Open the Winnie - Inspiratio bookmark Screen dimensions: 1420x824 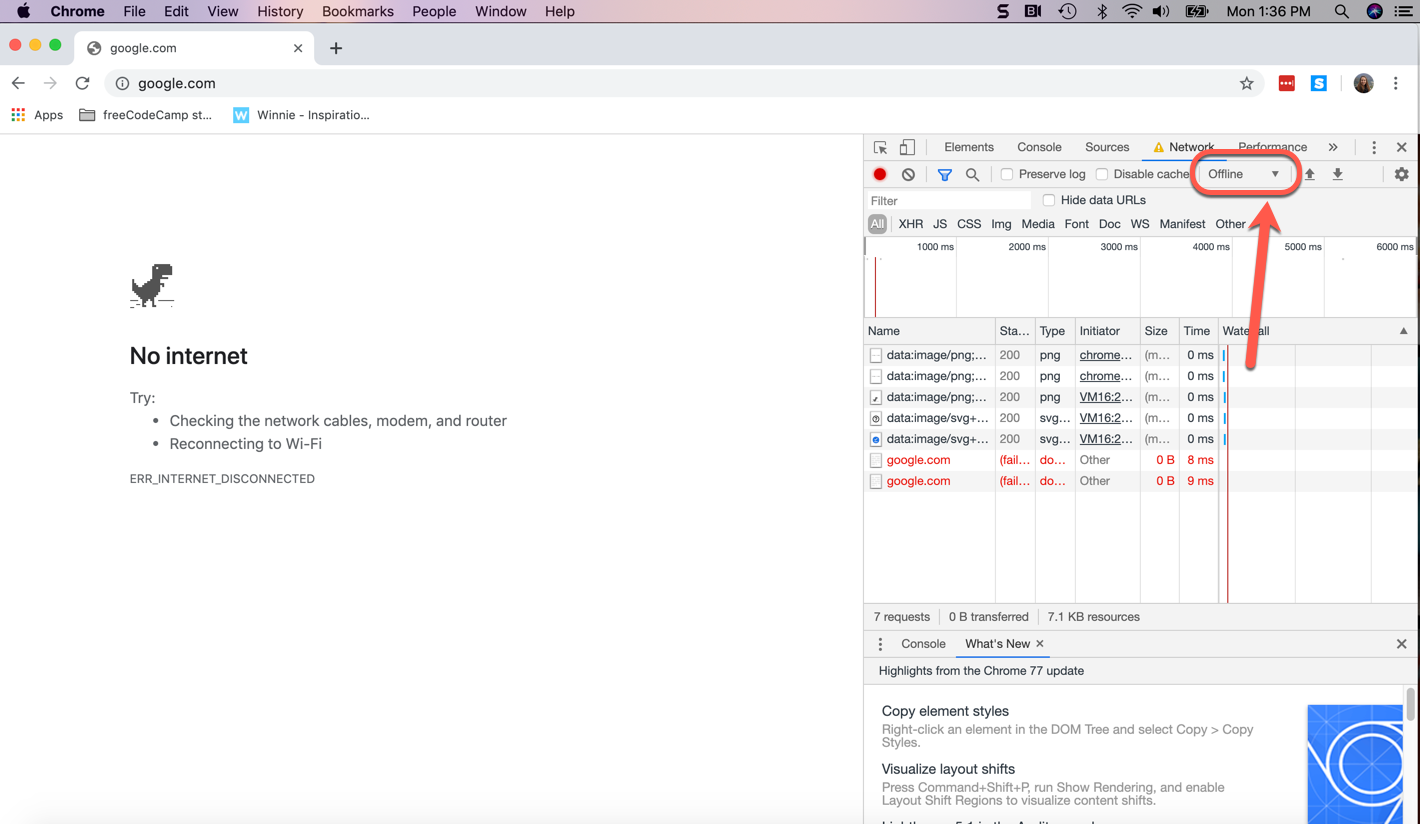coord(302,115)
